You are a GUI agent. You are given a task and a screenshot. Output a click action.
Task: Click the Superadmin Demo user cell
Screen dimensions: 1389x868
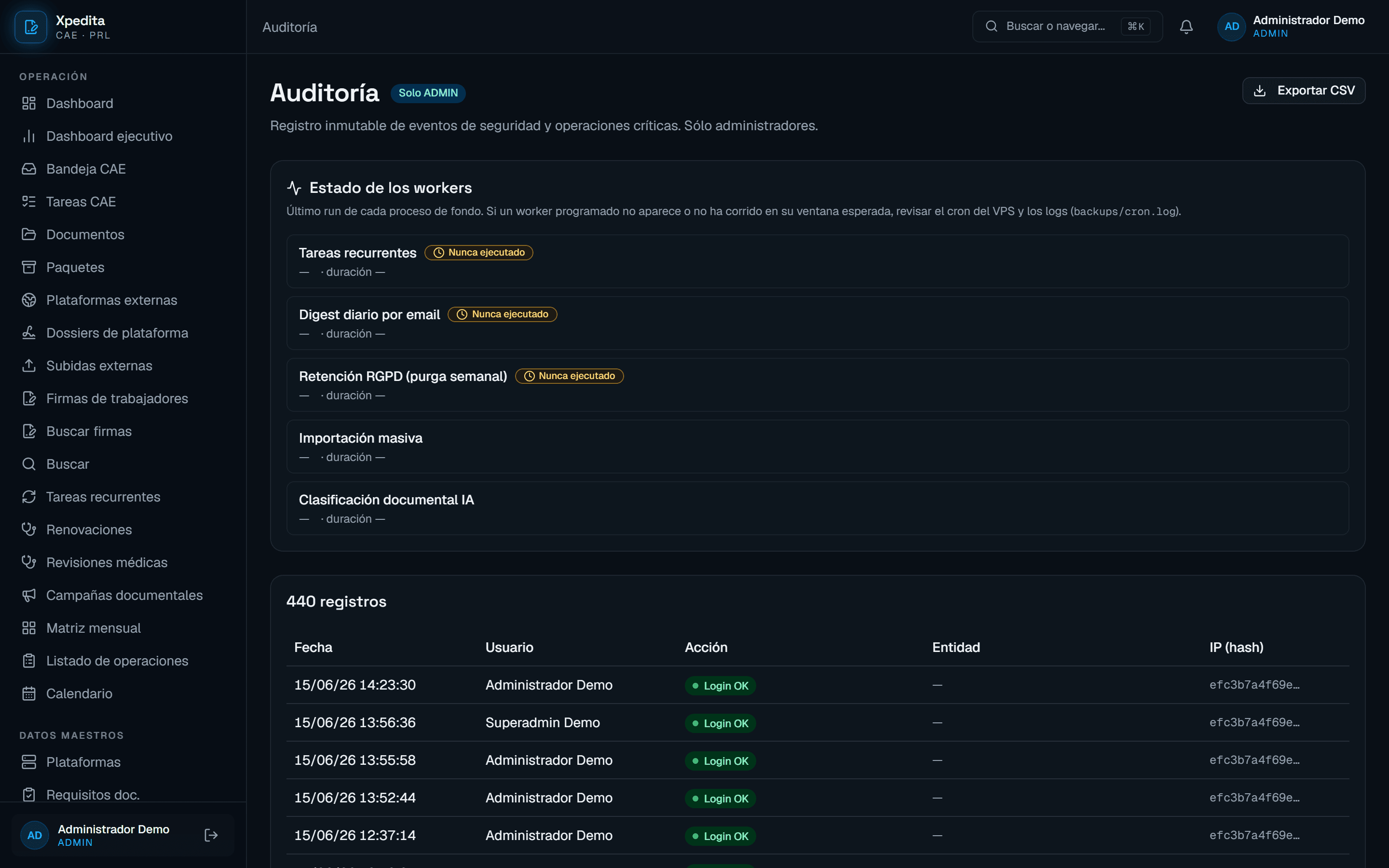coord(543,723)
